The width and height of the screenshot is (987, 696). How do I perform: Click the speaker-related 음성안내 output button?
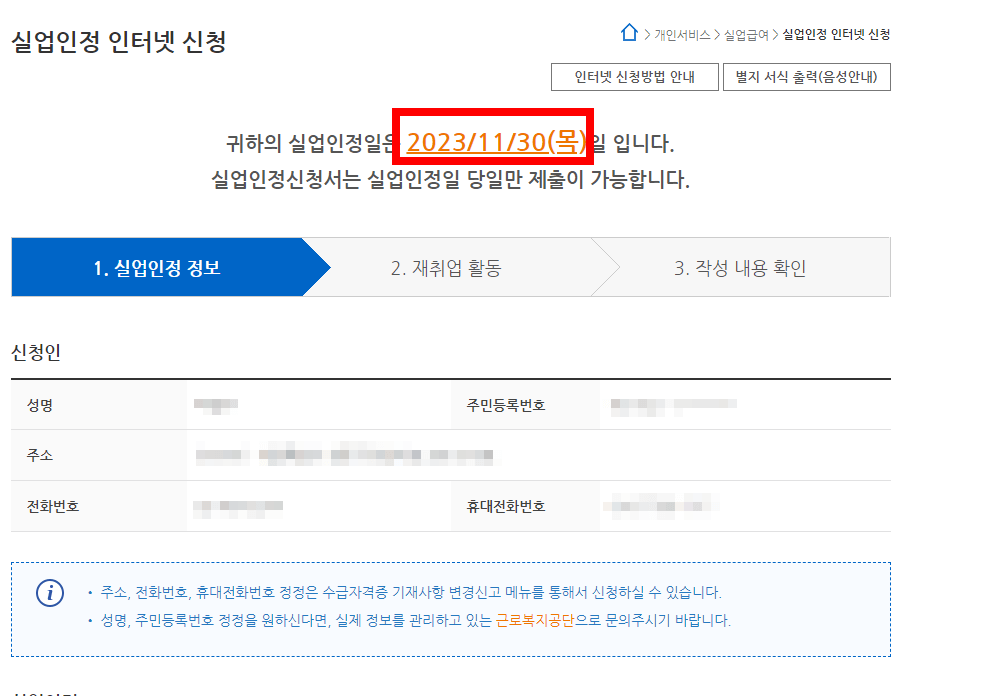(x=803, y=76)
